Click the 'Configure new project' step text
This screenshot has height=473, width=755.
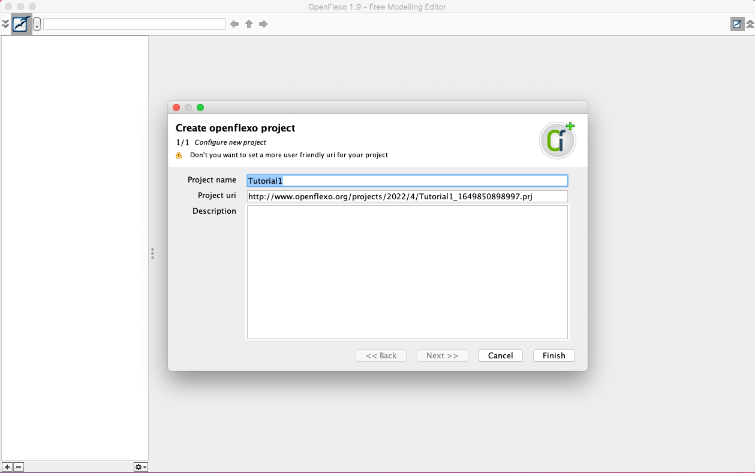(x=230, y=143)
